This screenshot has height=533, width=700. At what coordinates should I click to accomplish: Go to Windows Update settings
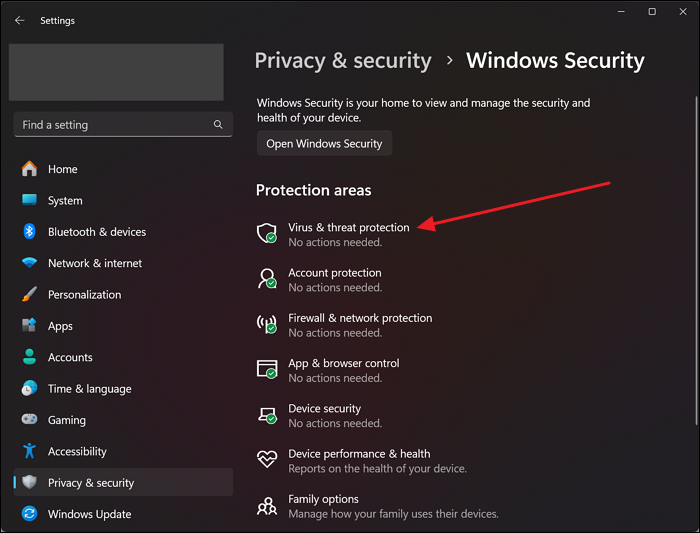point(89,514)
